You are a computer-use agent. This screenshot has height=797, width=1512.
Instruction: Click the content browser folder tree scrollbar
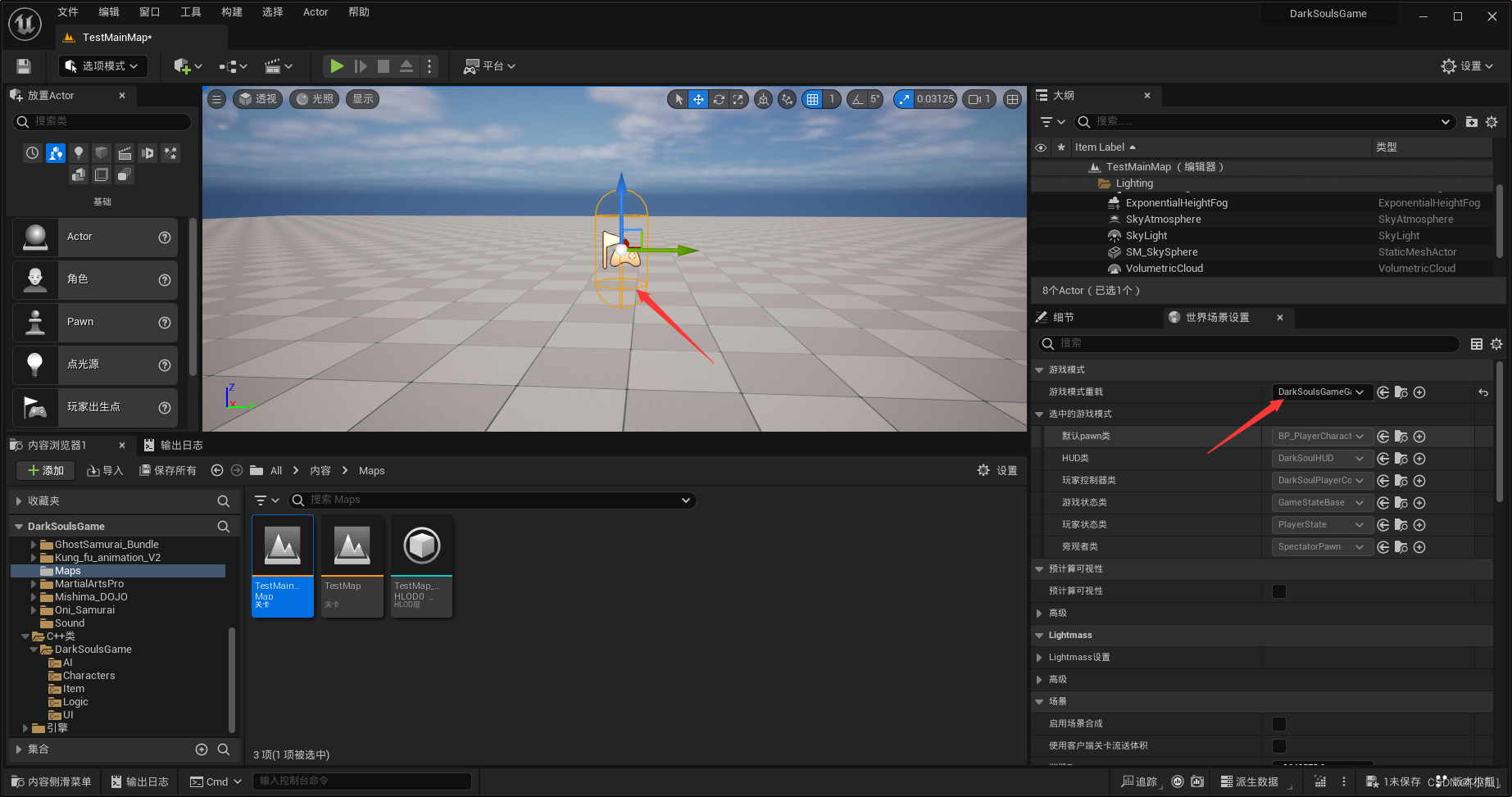(x=232, y=680)
